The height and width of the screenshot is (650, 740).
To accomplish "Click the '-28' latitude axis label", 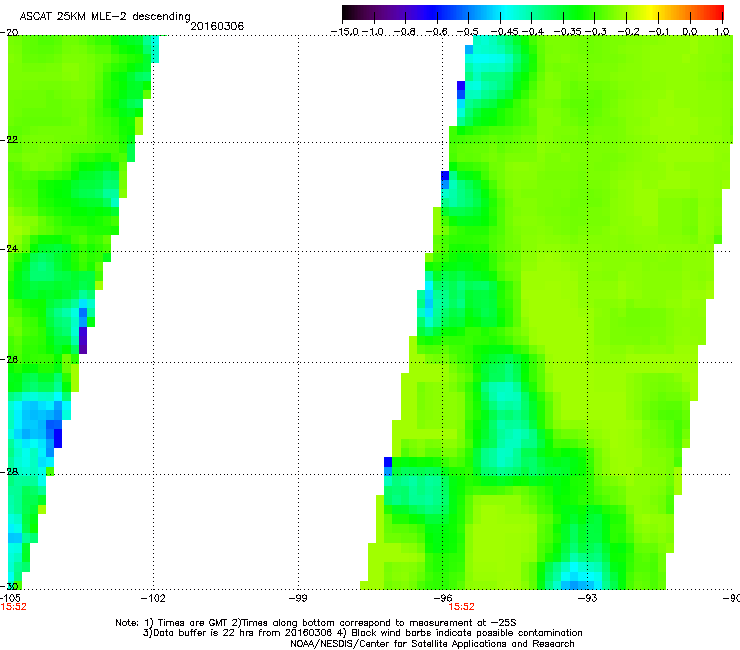I will click(x=9, y=472).
